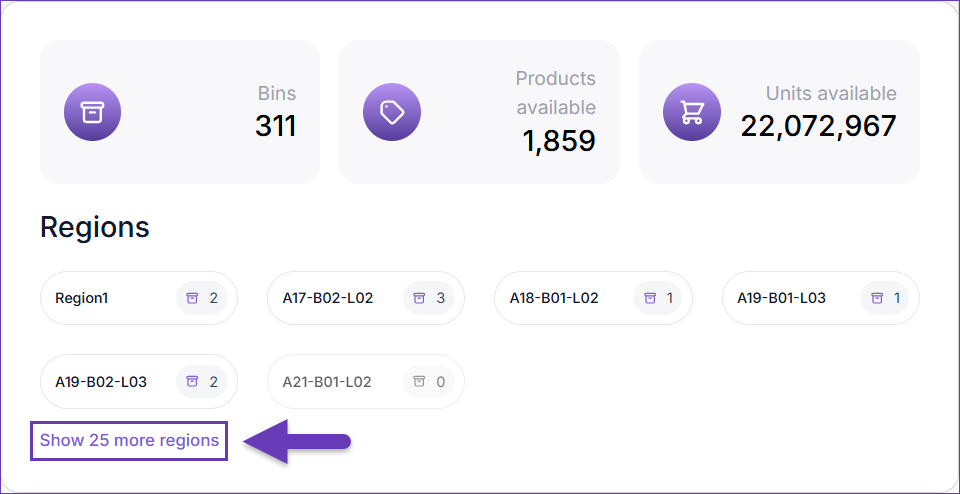This screenshot has width=960, height=494.
Task: Click greyed bin icon in A21-B01-L02 chip
Action: coord(419,382)
